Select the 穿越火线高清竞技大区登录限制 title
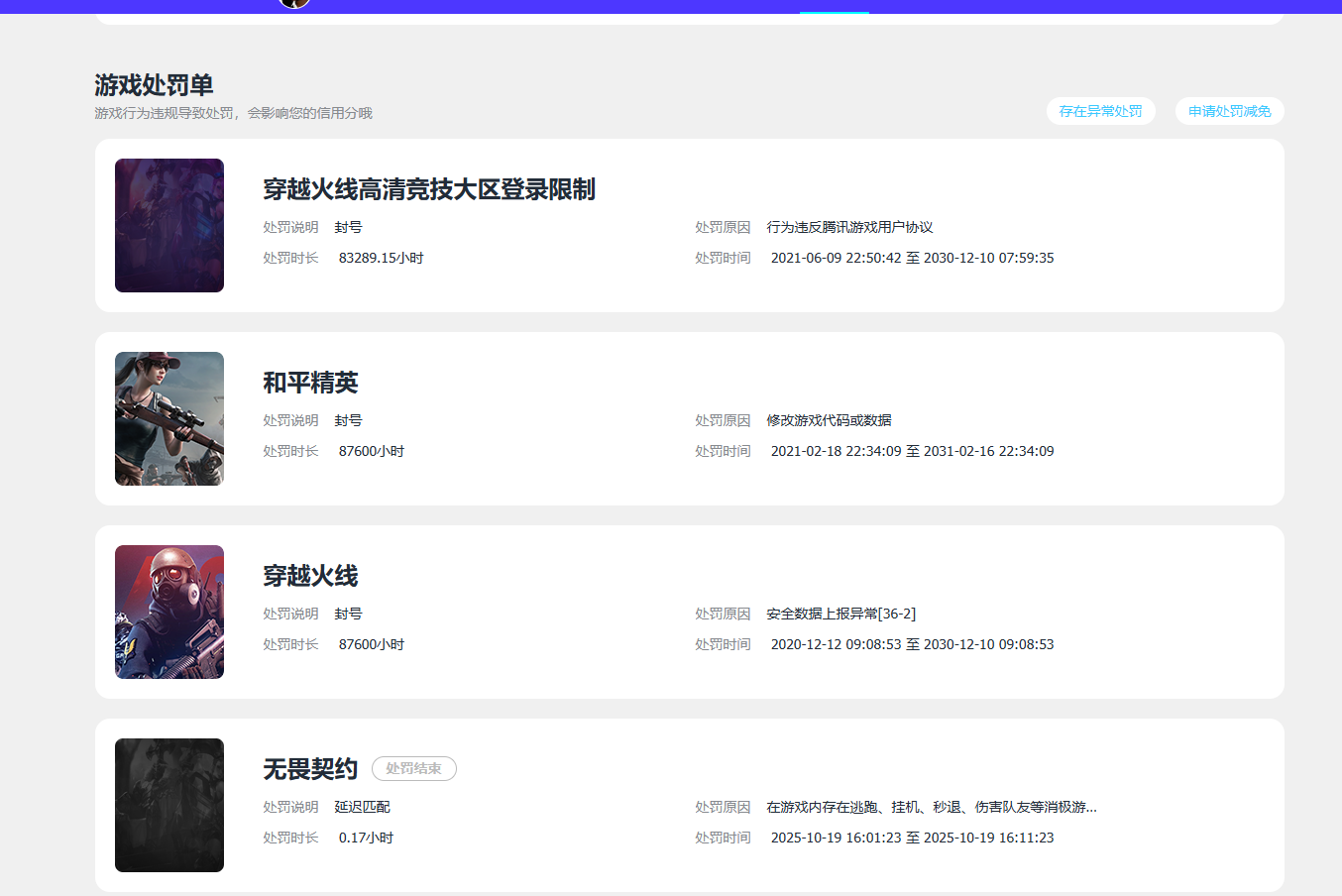This screenshot has width=1342, height=896. 429,189
